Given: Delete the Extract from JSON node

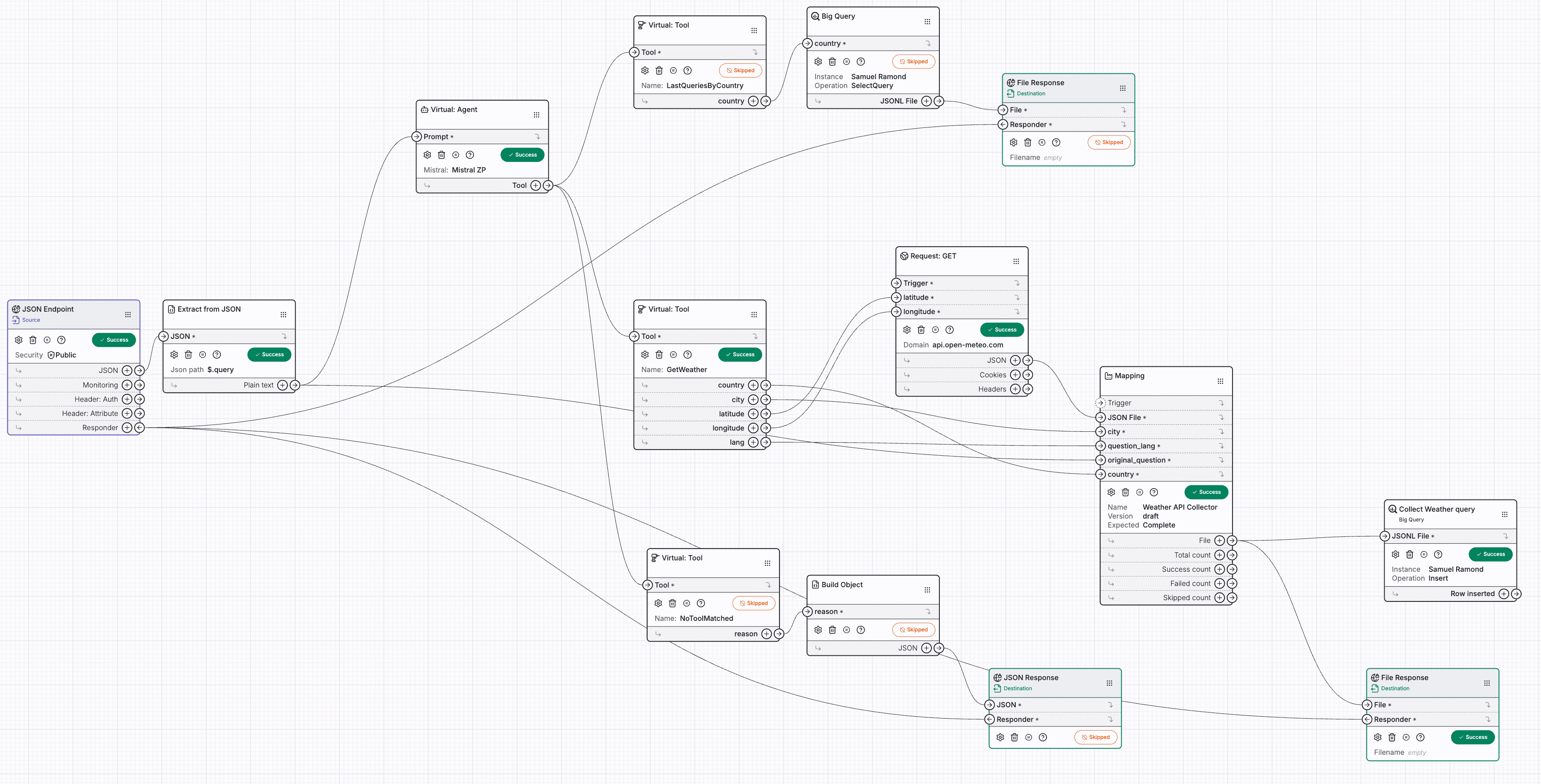Looking at the screenshot, I should (x=188, y=355).
